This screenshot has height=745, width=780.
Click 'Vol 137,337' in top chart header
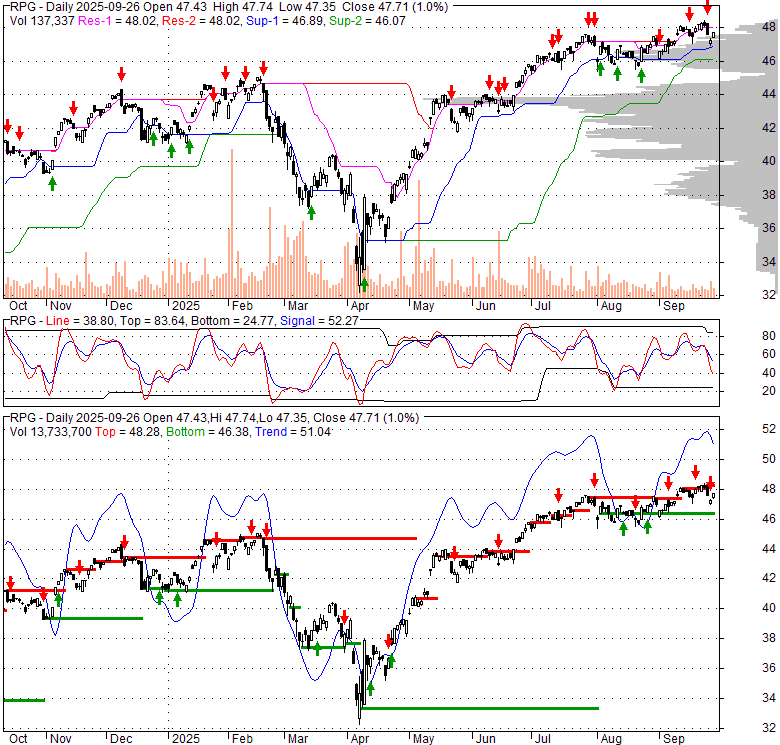click(42, 21)
